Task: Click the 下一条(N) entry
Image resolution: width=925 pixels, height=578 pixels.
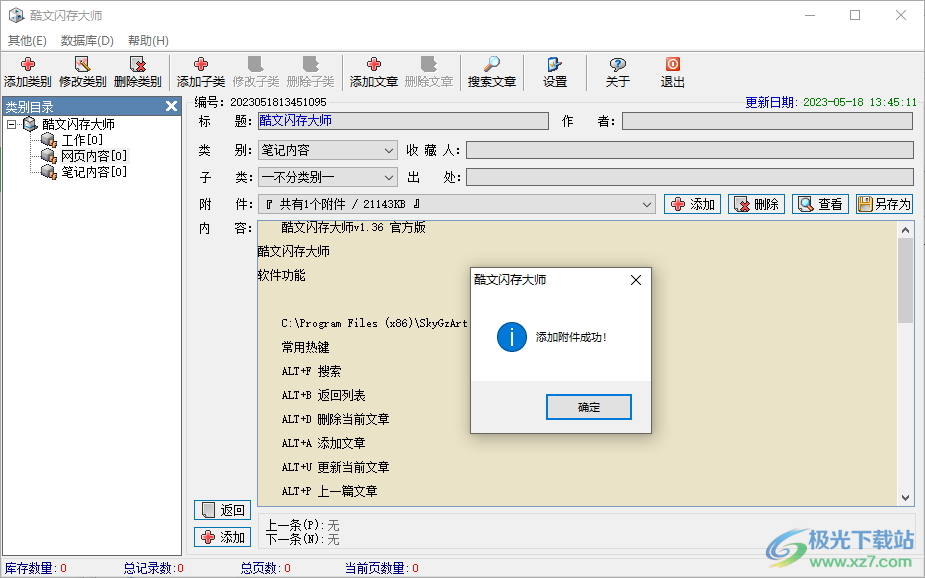Action: (303, 539)
